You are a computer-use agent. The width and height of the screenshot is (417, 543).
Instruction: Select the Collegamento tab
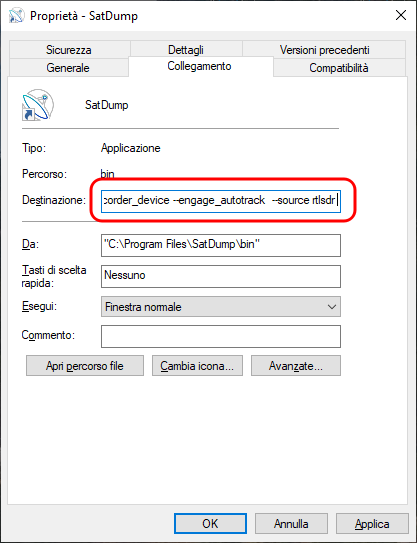pos(199,66)
